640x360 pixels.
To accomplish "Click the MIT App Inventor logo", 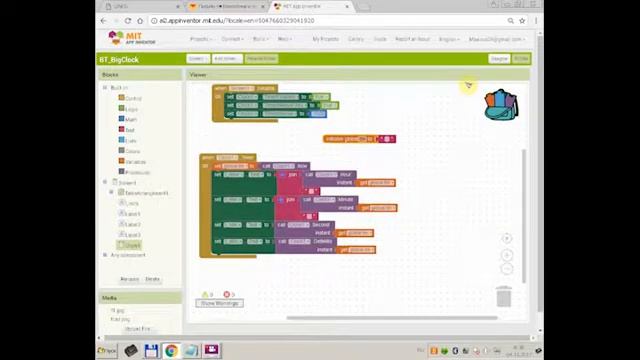I will tap(131, 38).
